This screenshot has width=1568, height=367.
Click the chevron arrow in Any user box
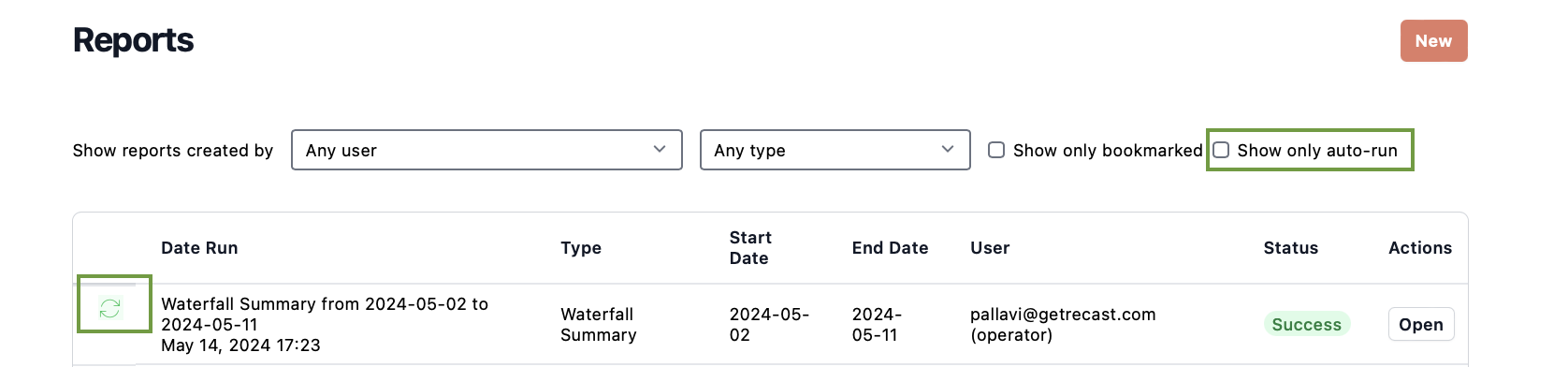(660, 150)
